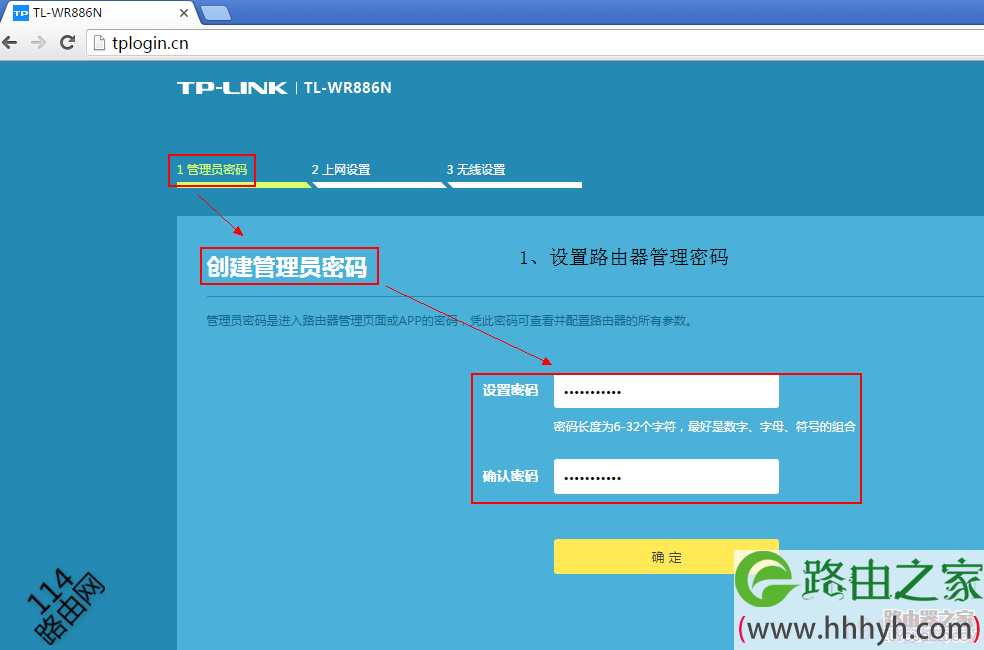
Task: Click the page icon beside tplogin.cn
Action: (x=99, y=43)
